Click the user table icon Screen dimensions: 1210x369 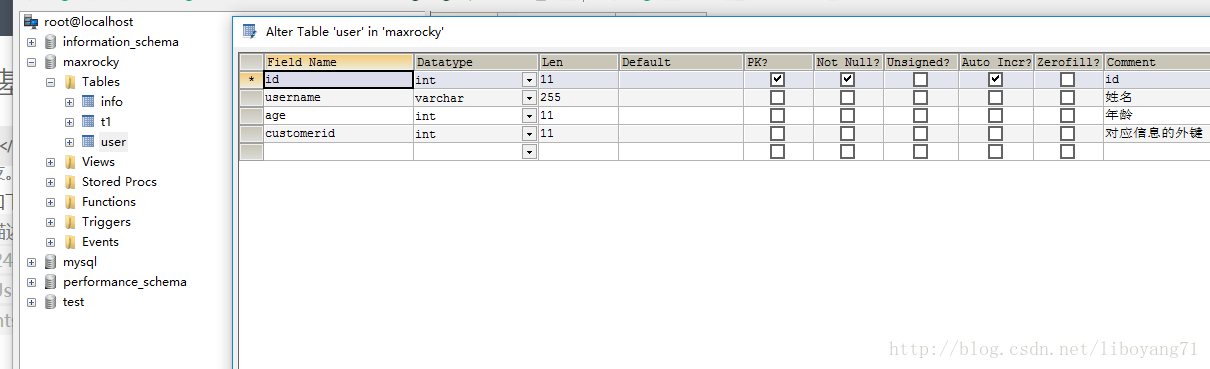point(88,141)
